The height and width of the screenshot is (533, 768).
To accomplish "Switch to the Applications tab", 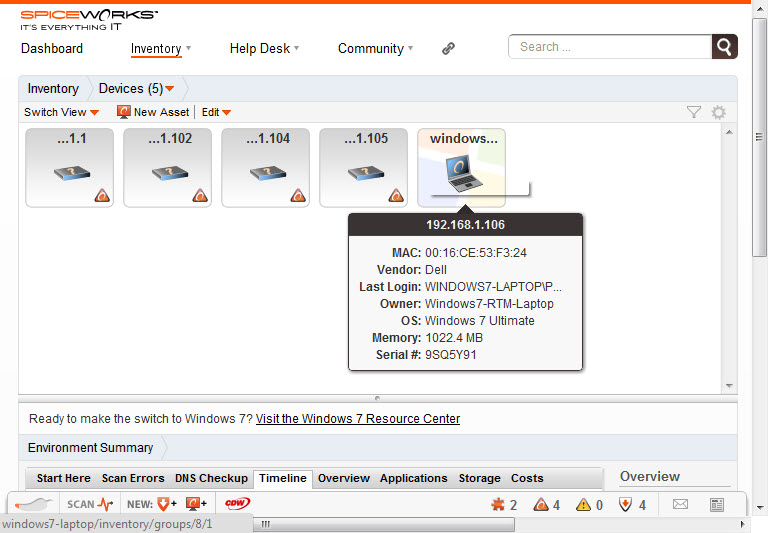I will [413, 478].
